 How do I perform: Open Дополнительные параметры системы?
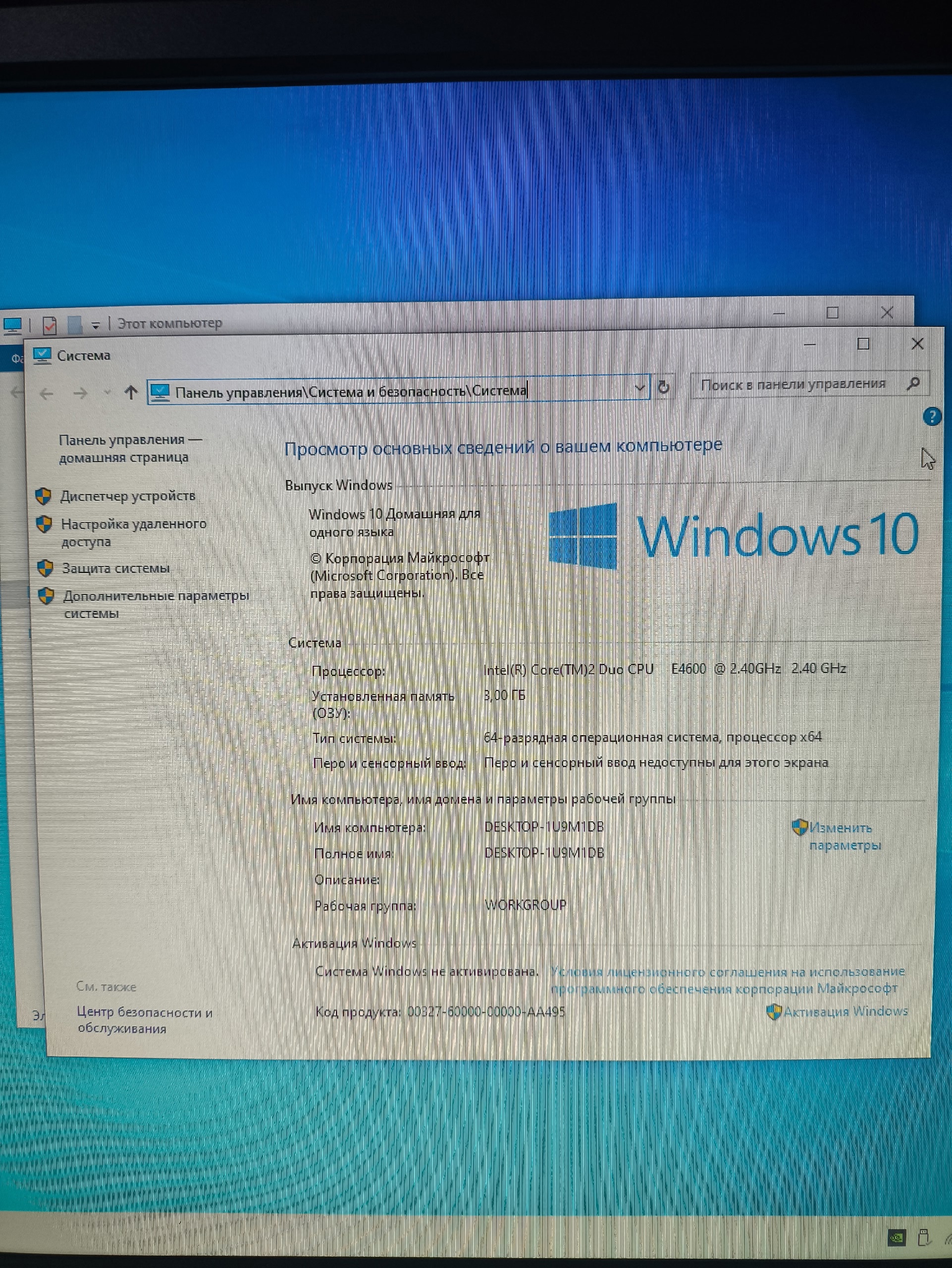(x=156, y=604)
